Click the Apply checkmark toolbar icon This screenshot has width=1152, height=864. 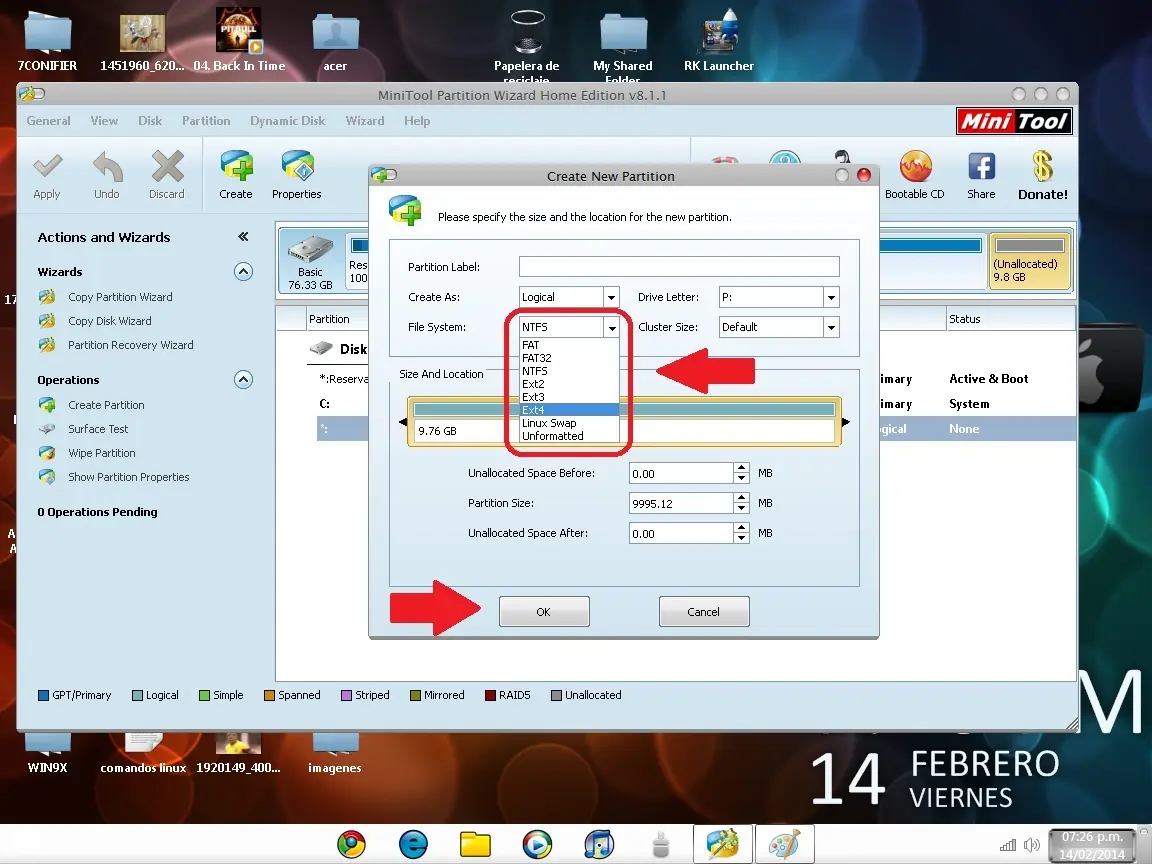[x=47, y=167]
